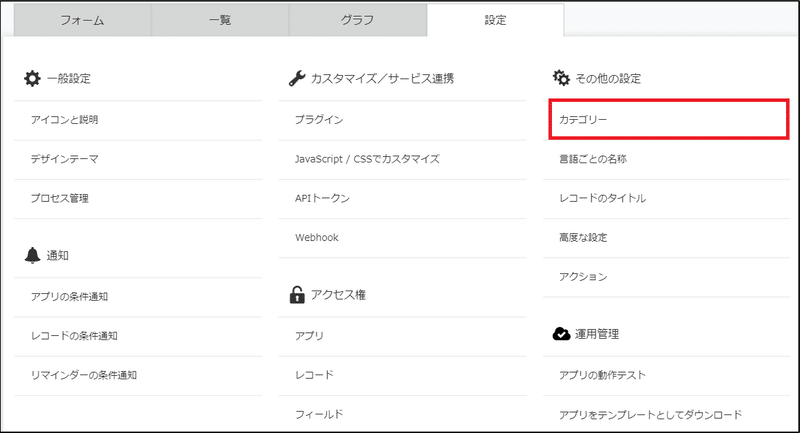
Task: Open 高度な設定
Action: (x=666, y=238)
